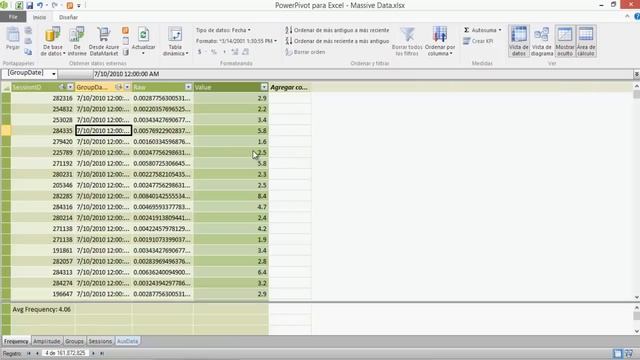640x360 pixels.
Task: Switch to Amplitude sheet tab
Action: [x=47, y=341]
